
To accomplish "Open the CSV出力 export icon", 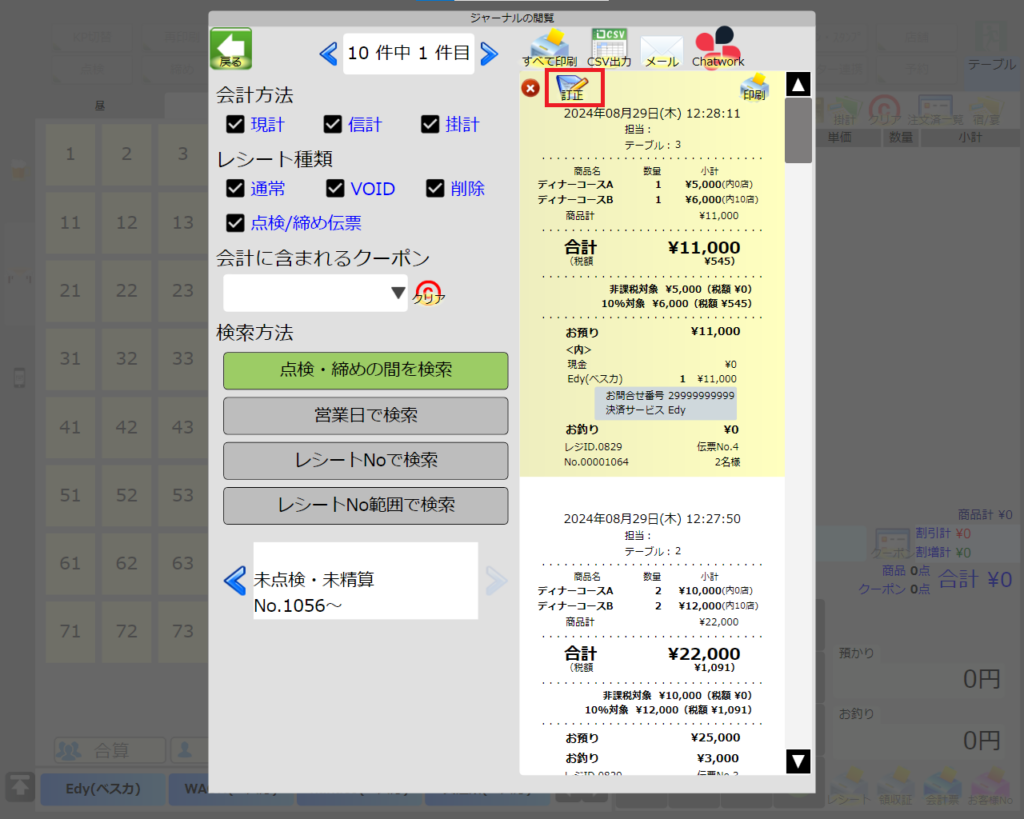I will (x=609, y=48).
